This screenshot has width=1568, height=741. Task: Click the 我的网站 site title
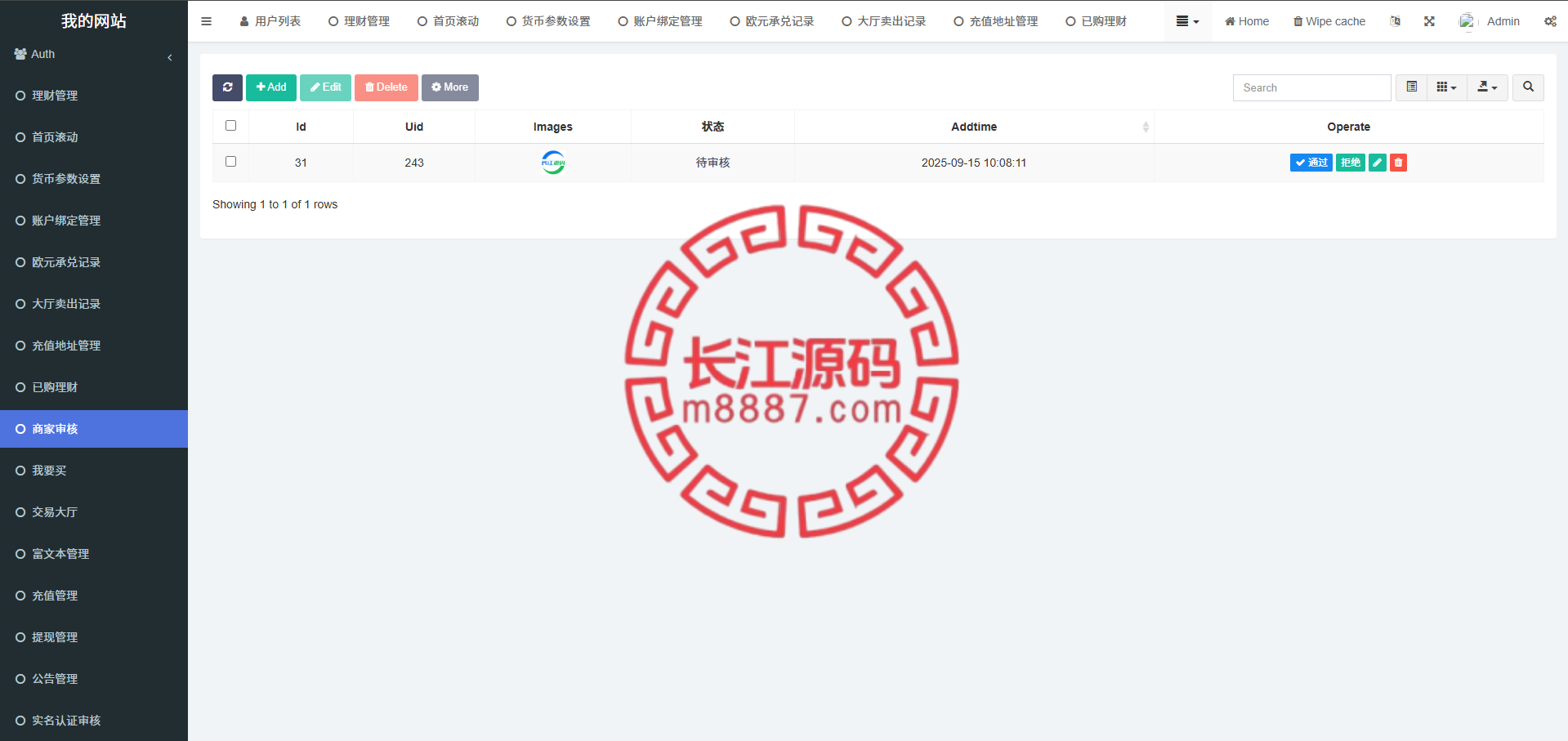(94, 21)
